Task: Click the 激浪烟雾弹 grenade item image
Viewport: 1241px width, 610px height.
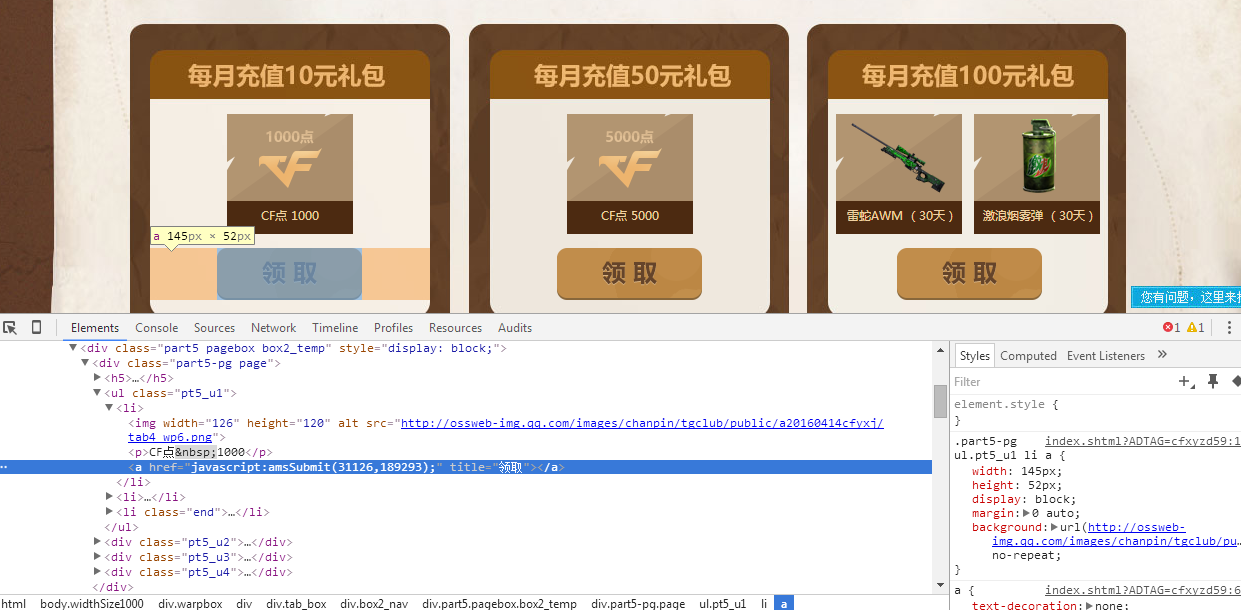Action: click(1037, 174)
